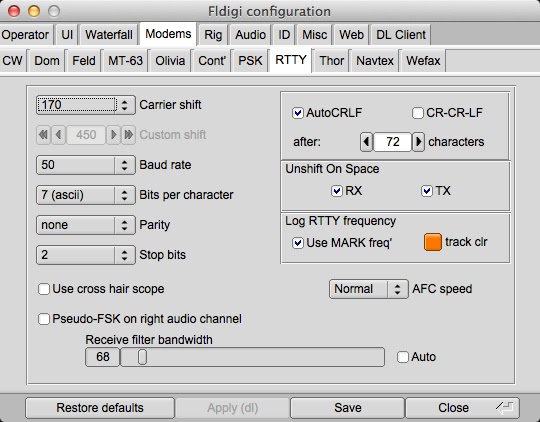
Task: Select the MT-63 modem tab
Action: click(x=125, y=61)
